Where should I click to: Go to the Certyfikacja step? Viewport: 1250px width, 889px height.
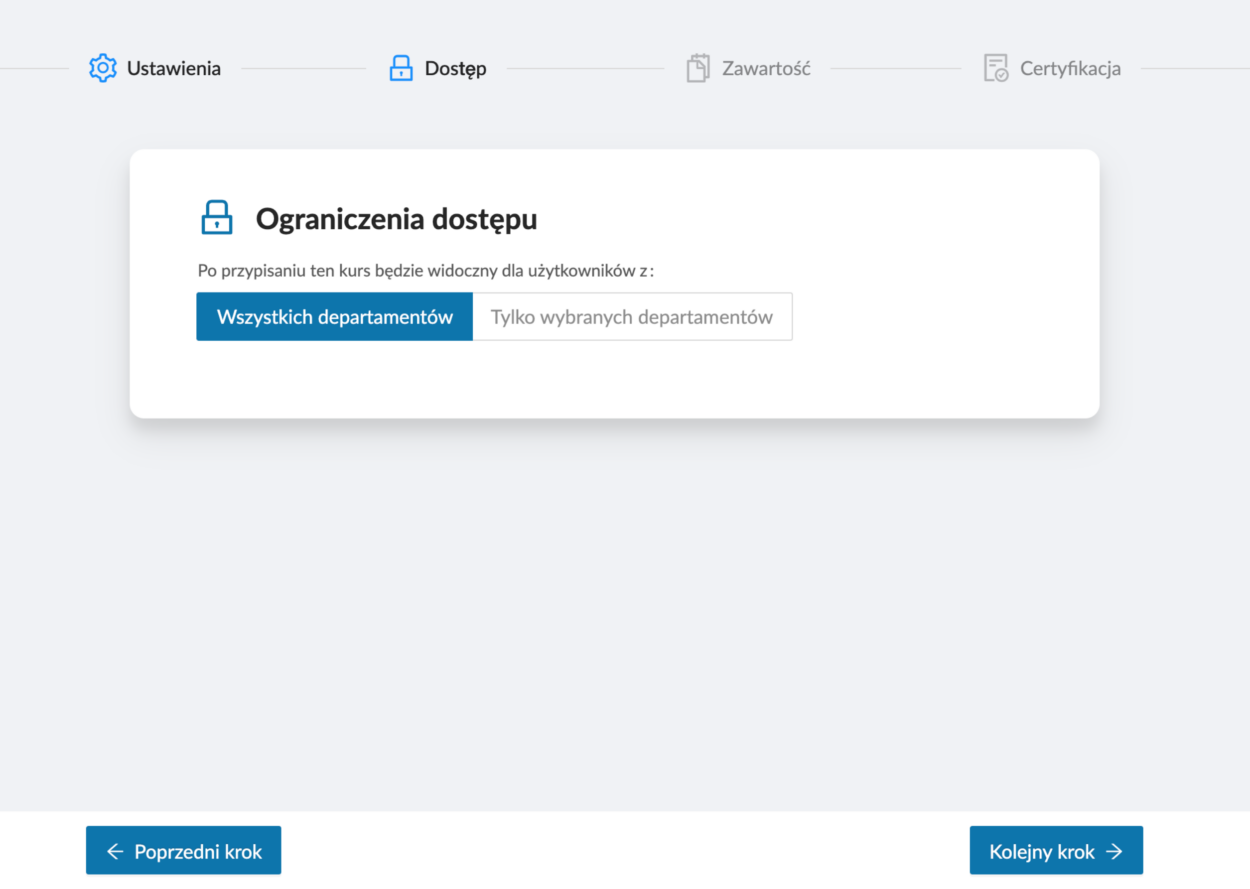tap(1070, 68)
